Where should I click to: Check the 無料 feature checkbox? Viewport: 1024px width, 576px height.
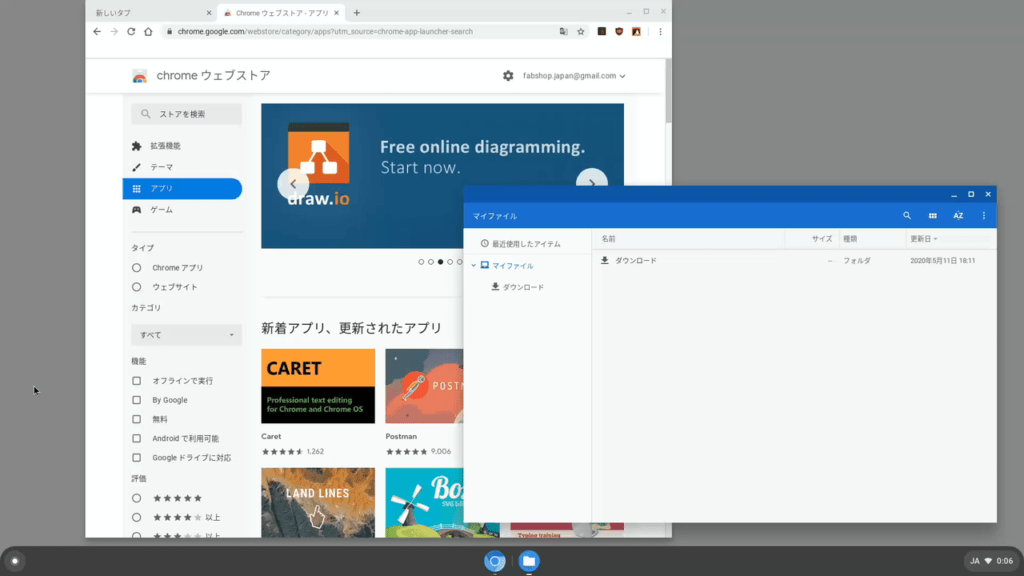[136, 419]
